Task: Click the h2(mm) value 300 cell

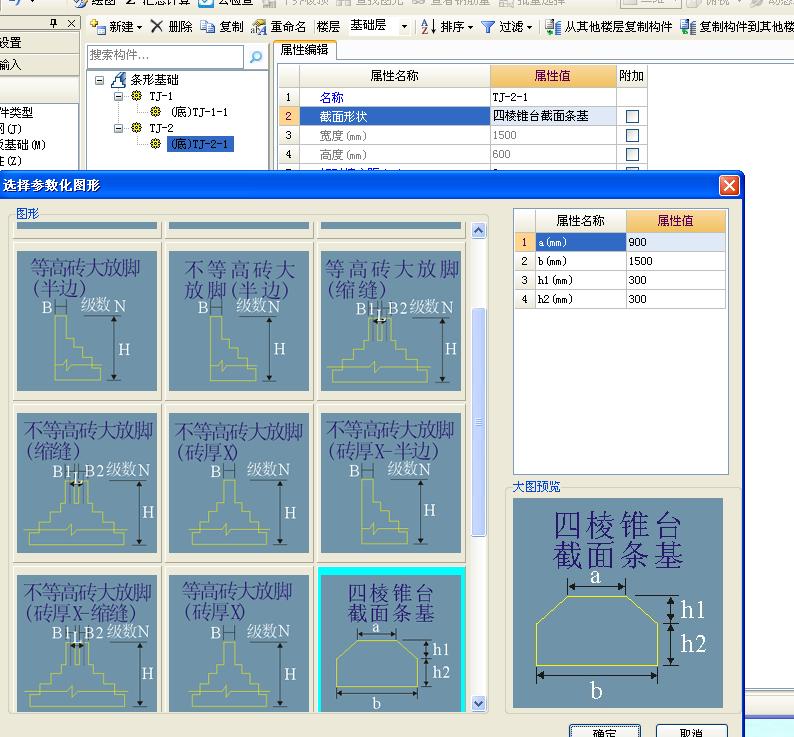Action: pyautogui.click(x=676, y=299)
